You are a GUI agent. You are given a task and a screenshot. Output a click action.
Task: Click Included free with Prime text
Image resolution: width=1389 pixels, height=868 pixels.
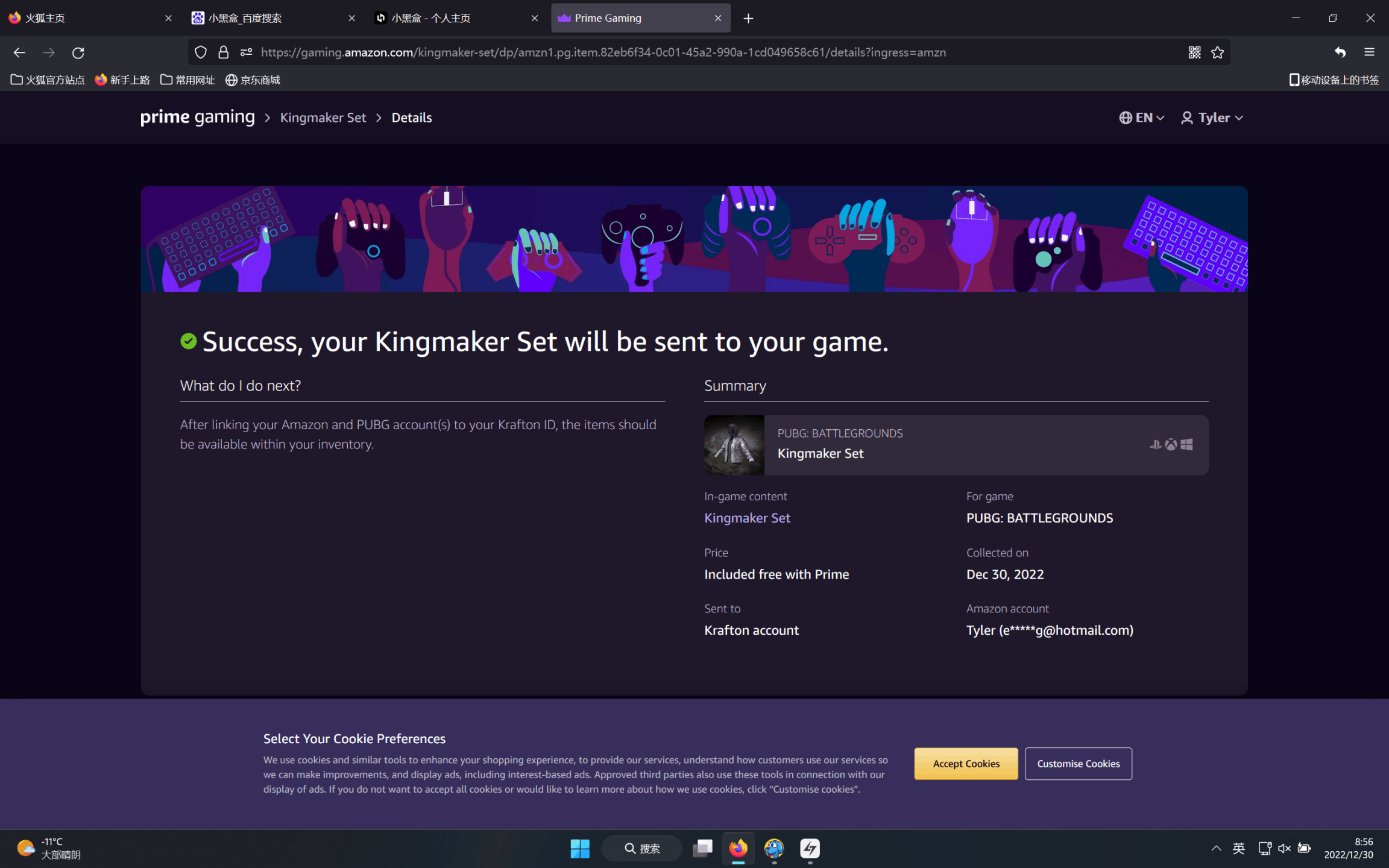point(776,574)
